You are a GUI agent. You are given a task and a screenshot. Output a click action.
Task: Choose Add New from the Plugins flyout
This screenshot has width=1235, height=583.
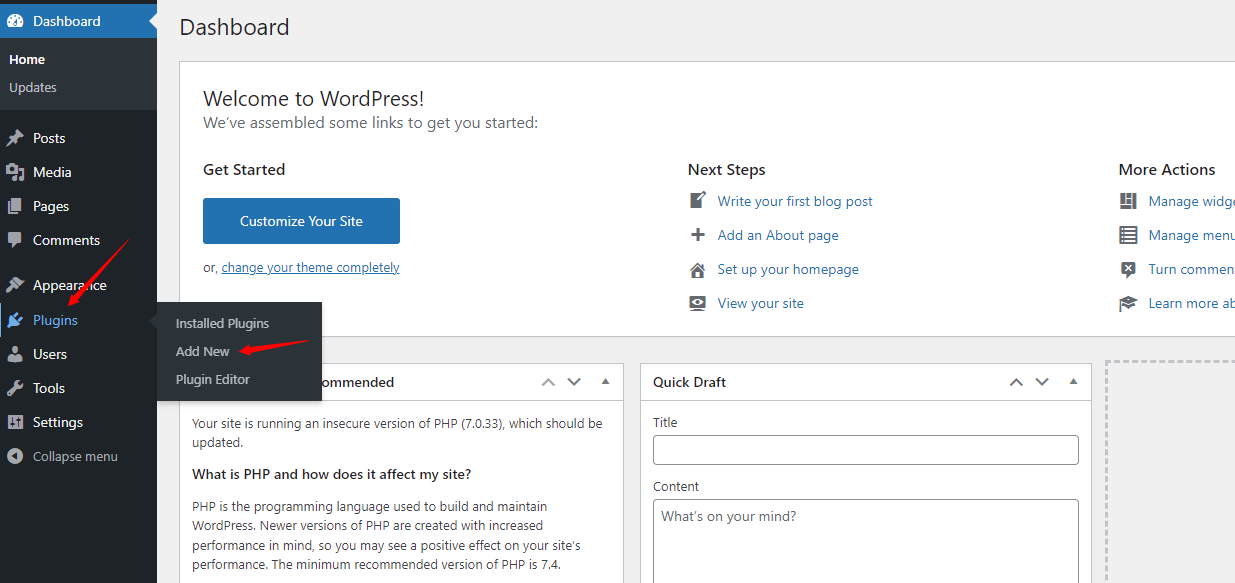click(x=203, y=351)
